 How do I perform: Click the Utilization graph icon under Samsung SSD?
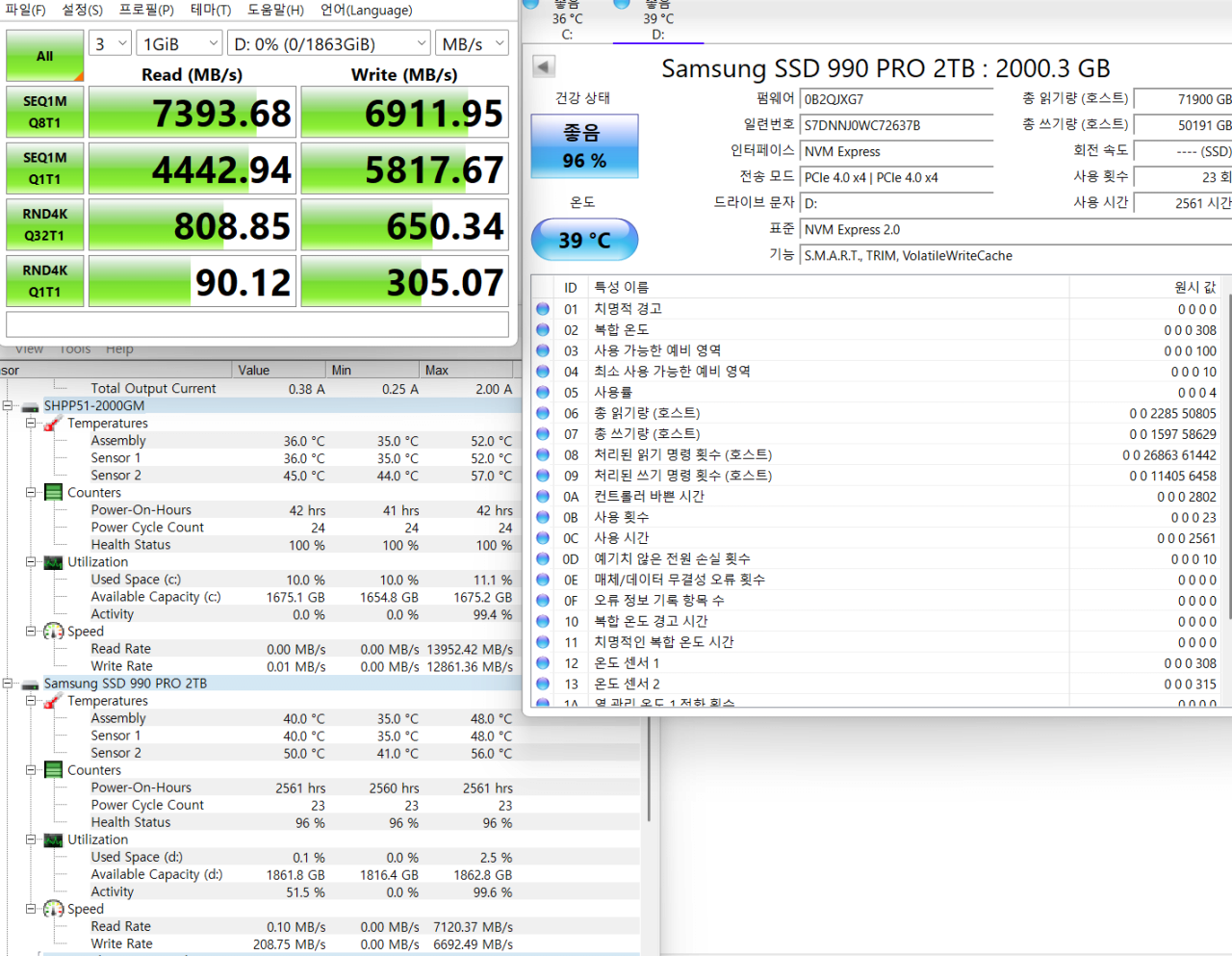[53, 840]
